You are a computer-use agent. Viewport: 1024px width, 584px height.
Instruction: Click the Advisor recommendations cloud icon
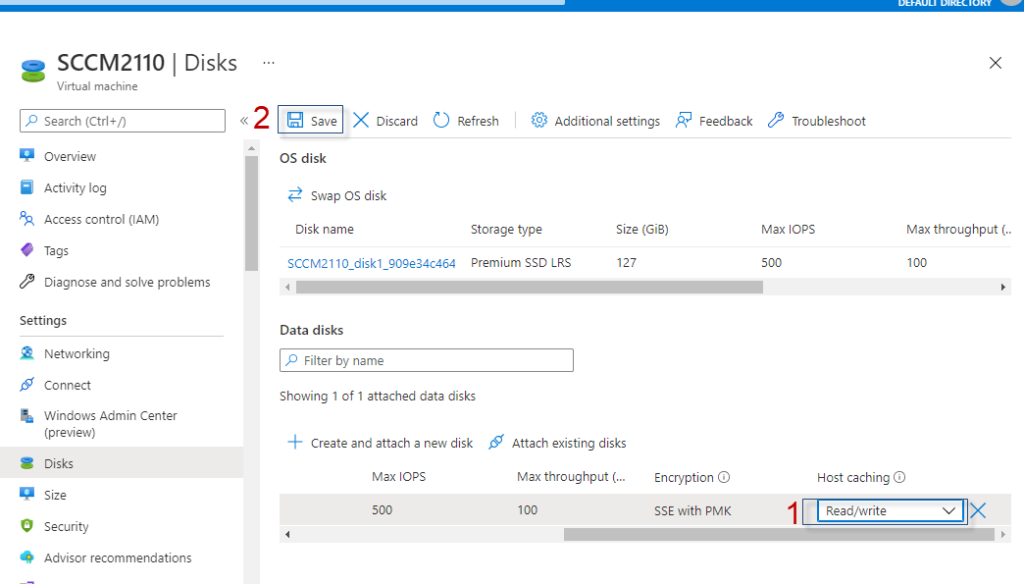tap(27, 557)
